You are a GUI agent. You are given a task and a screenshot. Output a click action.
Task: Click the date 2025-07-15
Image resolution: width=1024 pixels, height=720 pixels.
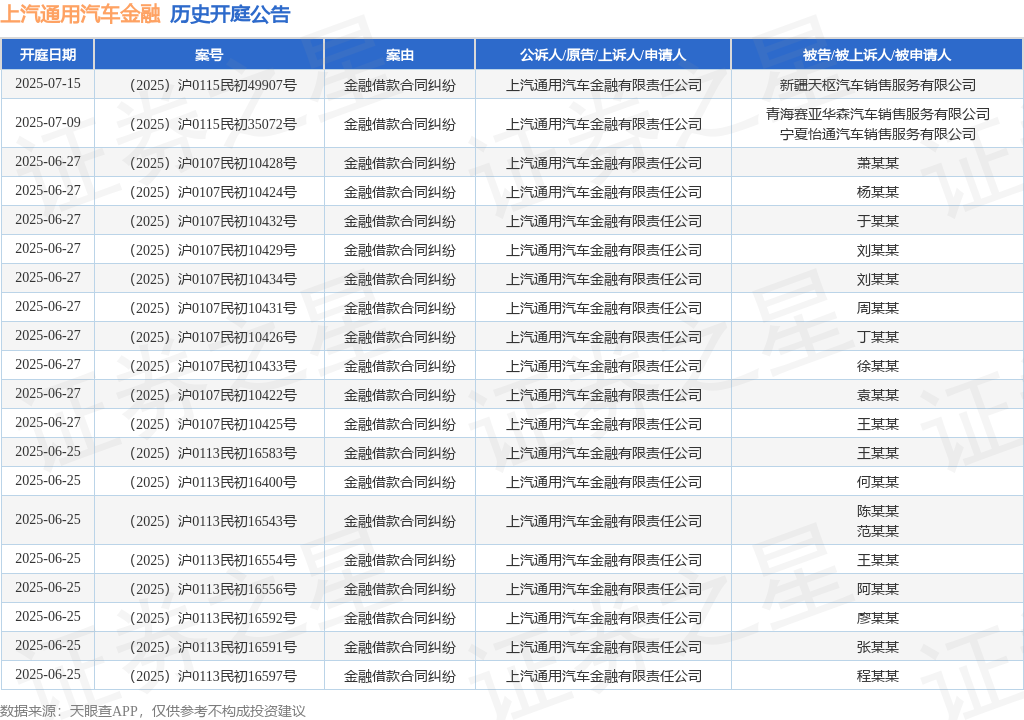[x=48, y=84]
